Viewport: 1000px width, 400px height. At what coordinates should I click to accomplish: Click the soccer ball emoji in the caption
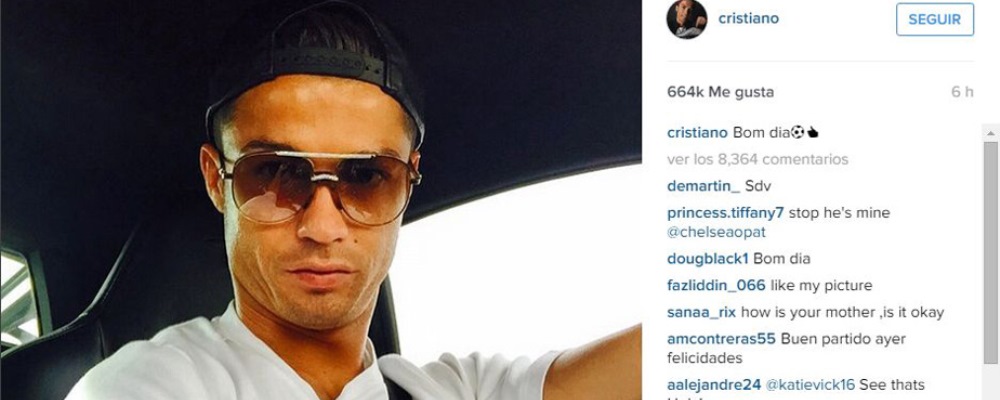click(797, 133)
